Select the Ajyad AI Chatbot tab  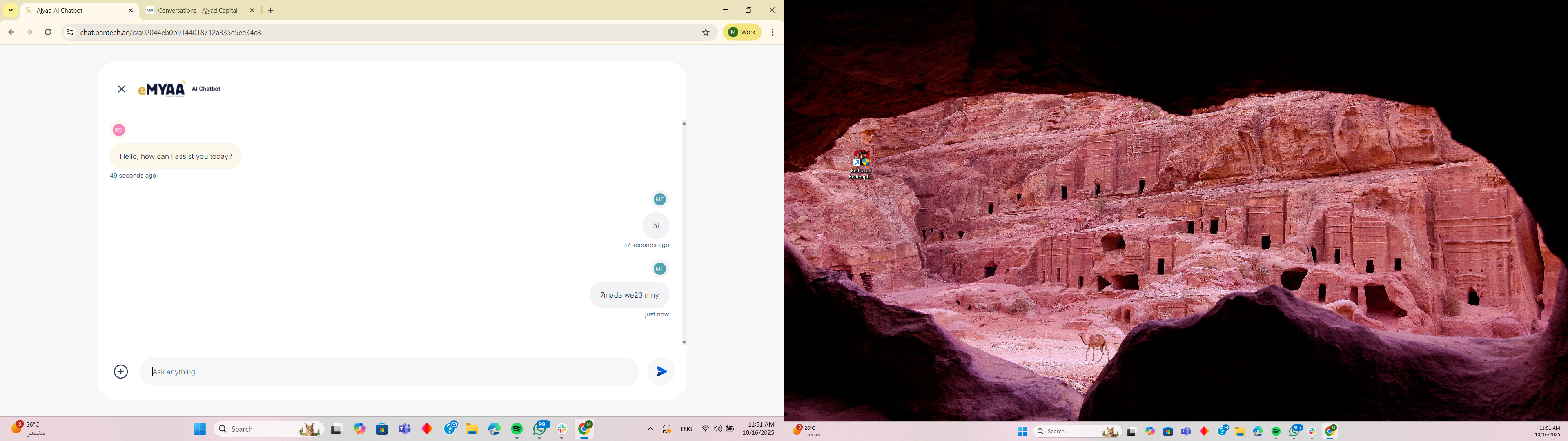(x=73, y=10)
